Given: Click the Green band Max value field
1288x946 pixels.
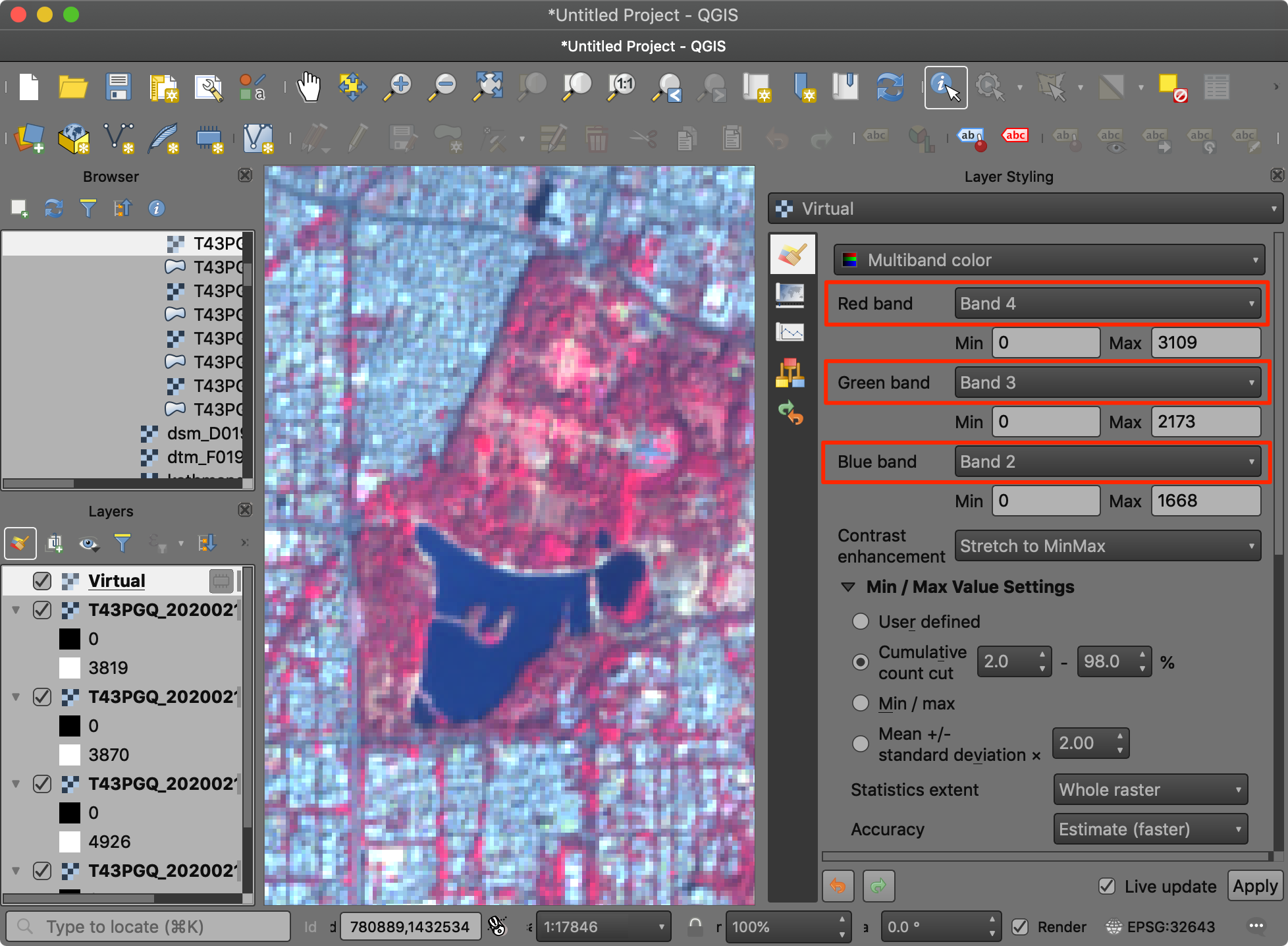Looking at the screenshot, I should (1205, 422).
